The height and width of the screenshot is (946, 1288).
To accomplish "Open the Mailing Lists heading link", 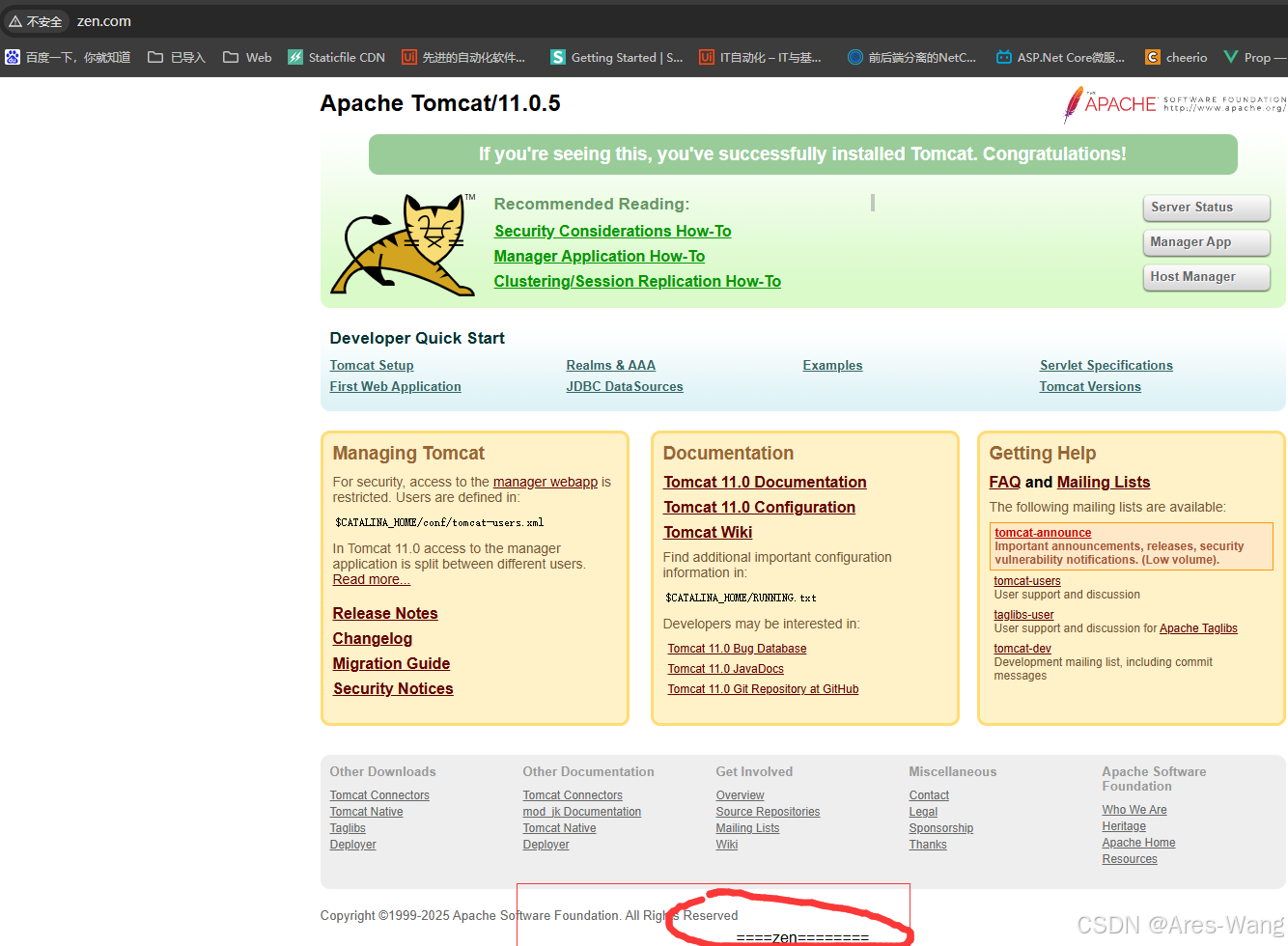I will coord(1104,482).
